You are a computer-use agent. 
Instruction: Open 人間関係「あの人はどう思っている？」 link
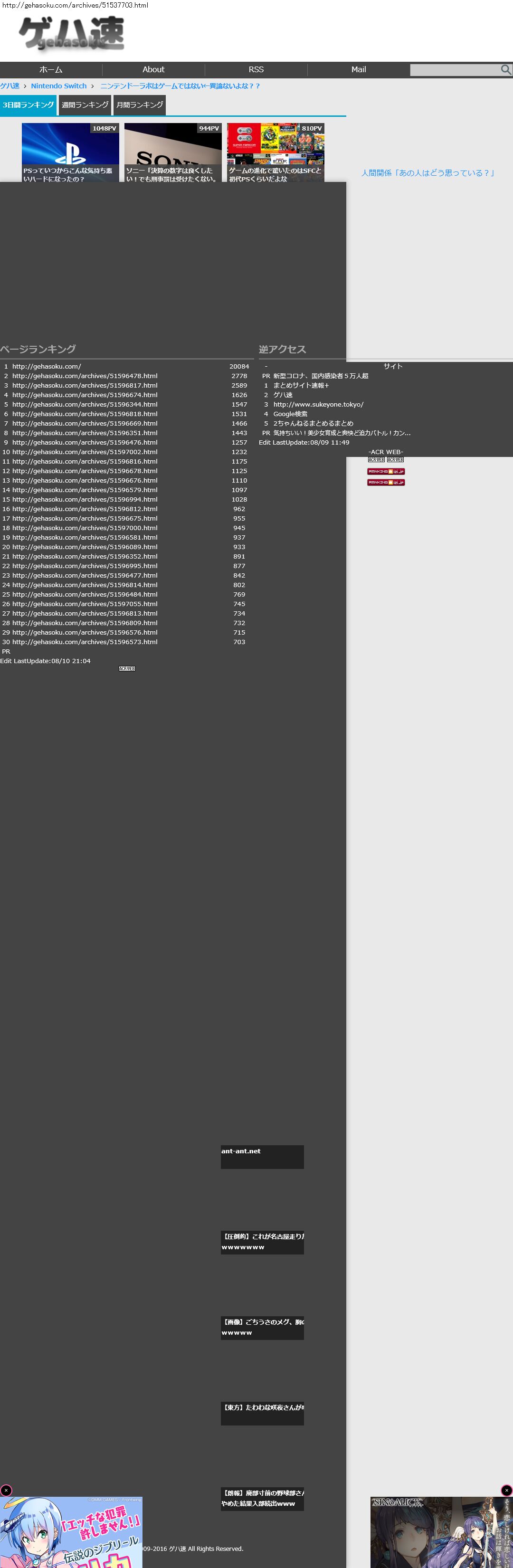pyautogui.click(x=428, y=173)
